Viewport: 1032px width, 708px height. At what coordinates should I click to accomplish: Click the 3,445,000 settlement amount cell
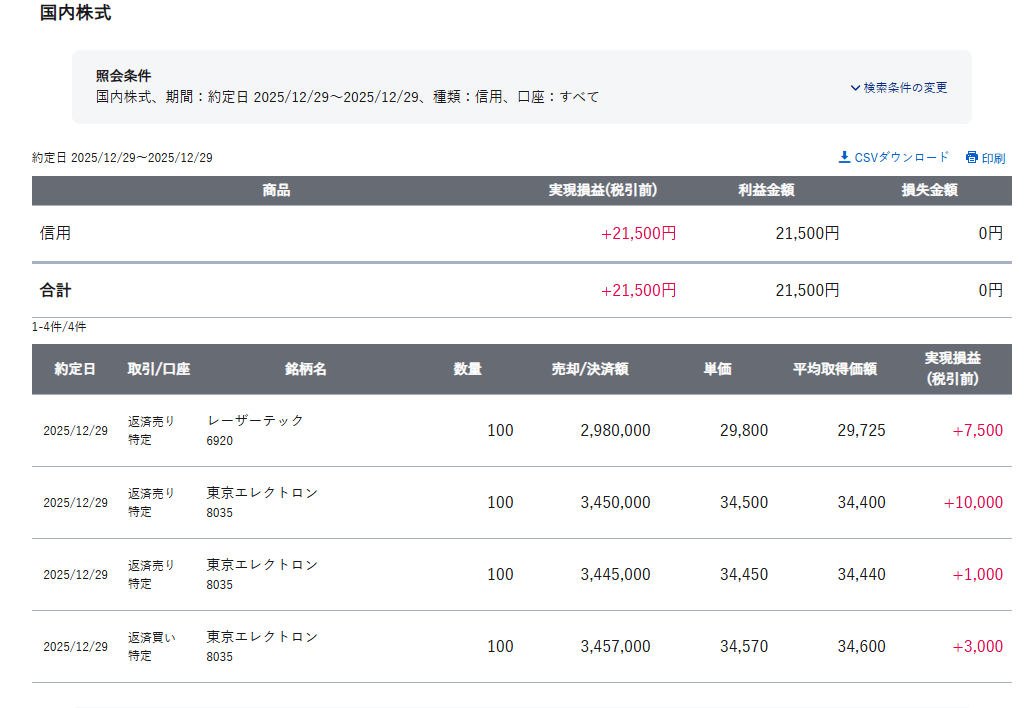[x=615, y=574]
